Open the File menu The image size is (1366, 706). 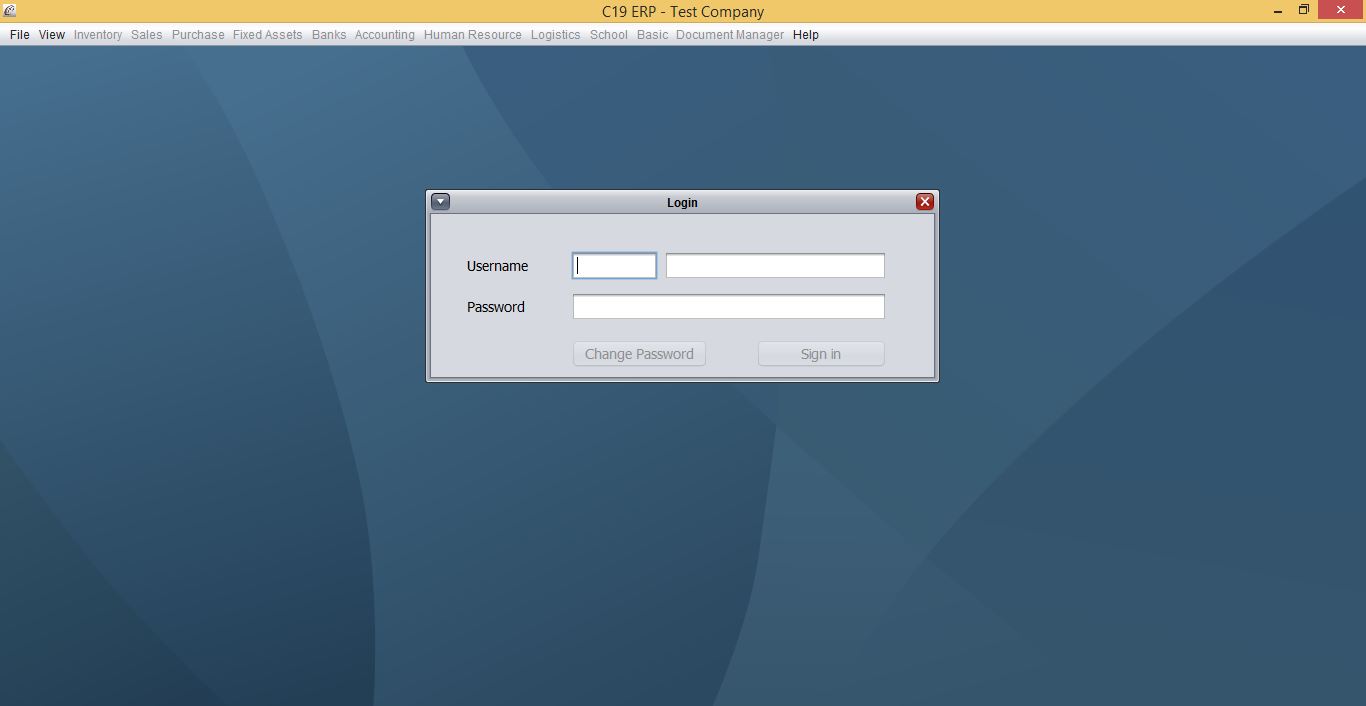coord(19,35)
